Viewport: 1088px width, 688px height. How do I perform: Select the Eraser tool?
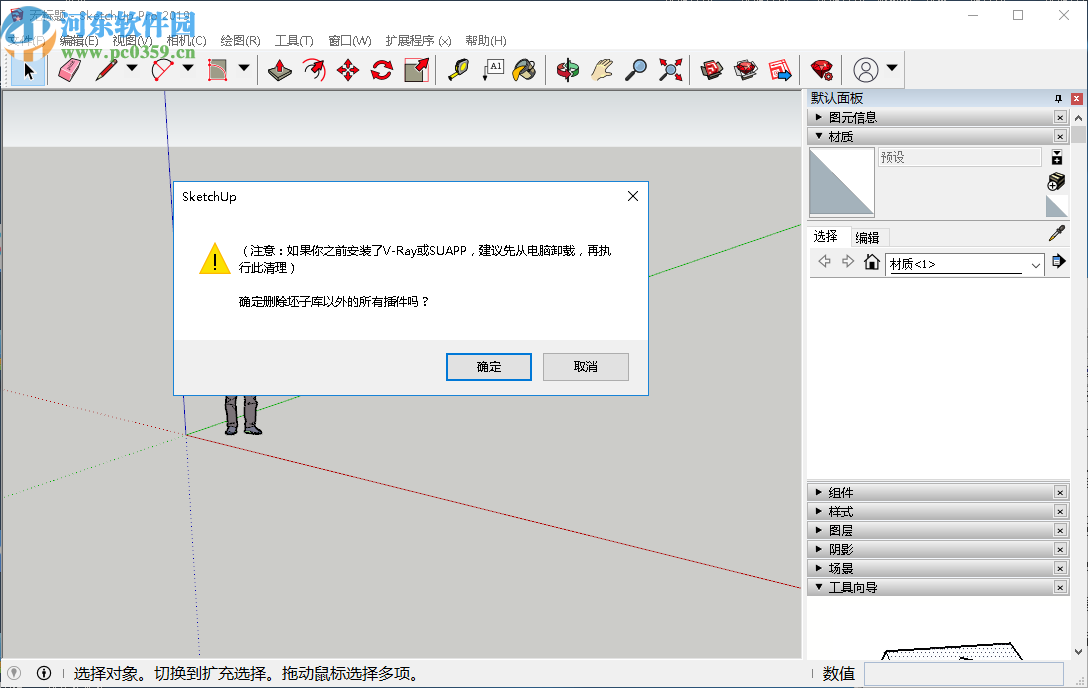(69, 70)
